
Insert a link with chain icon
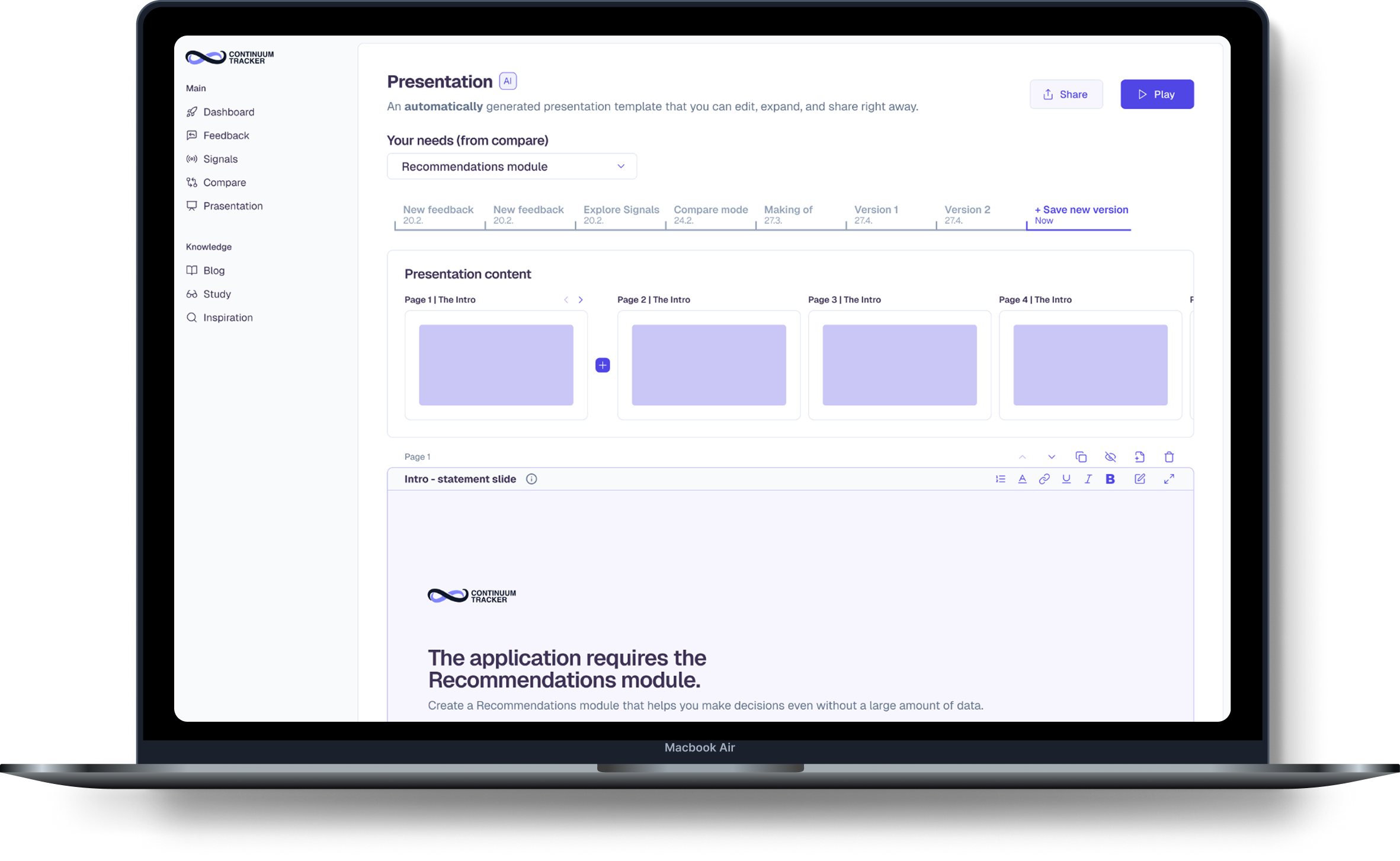1044,479
